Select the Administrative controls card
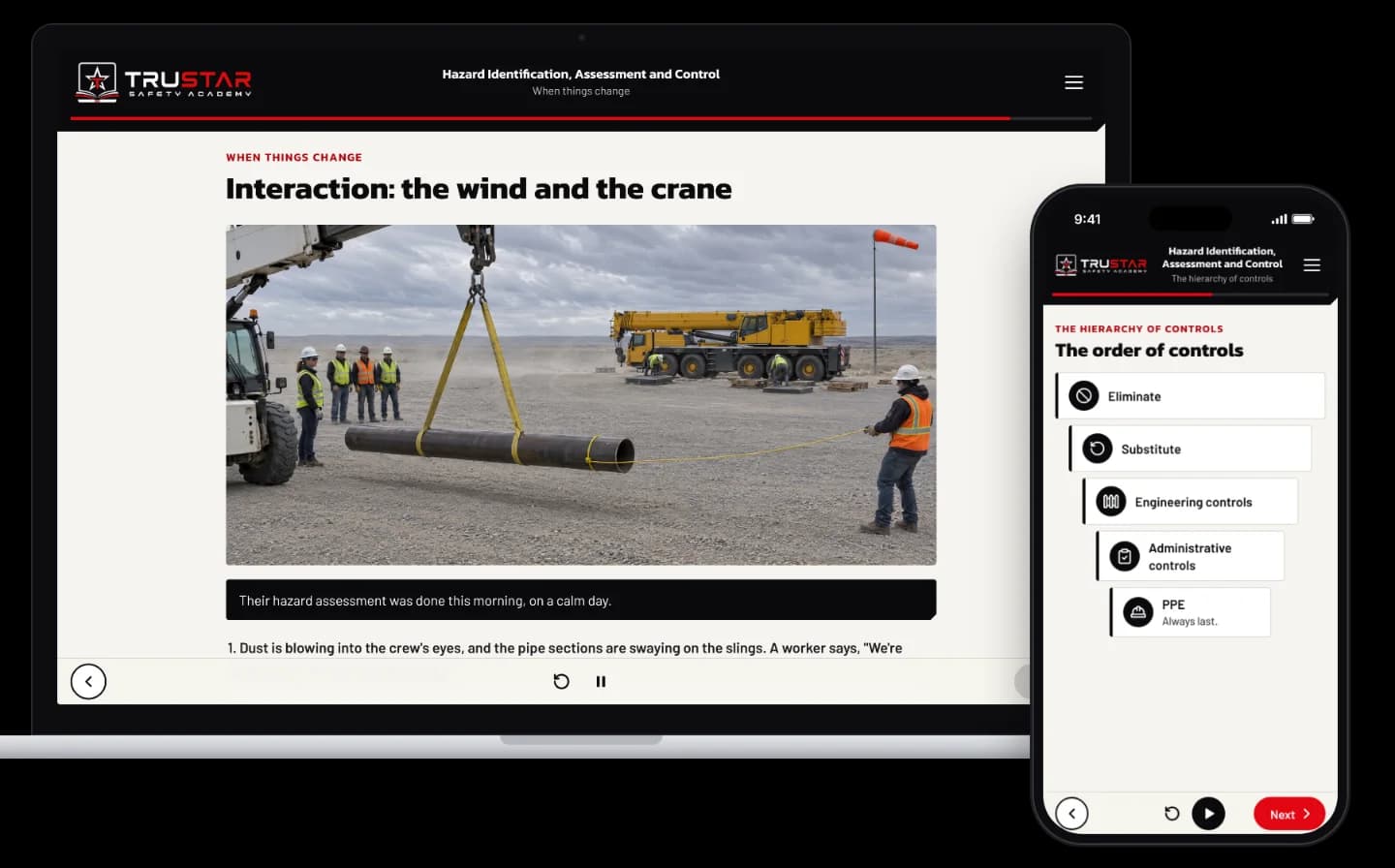1395x868 pixels. point(1191,556)
